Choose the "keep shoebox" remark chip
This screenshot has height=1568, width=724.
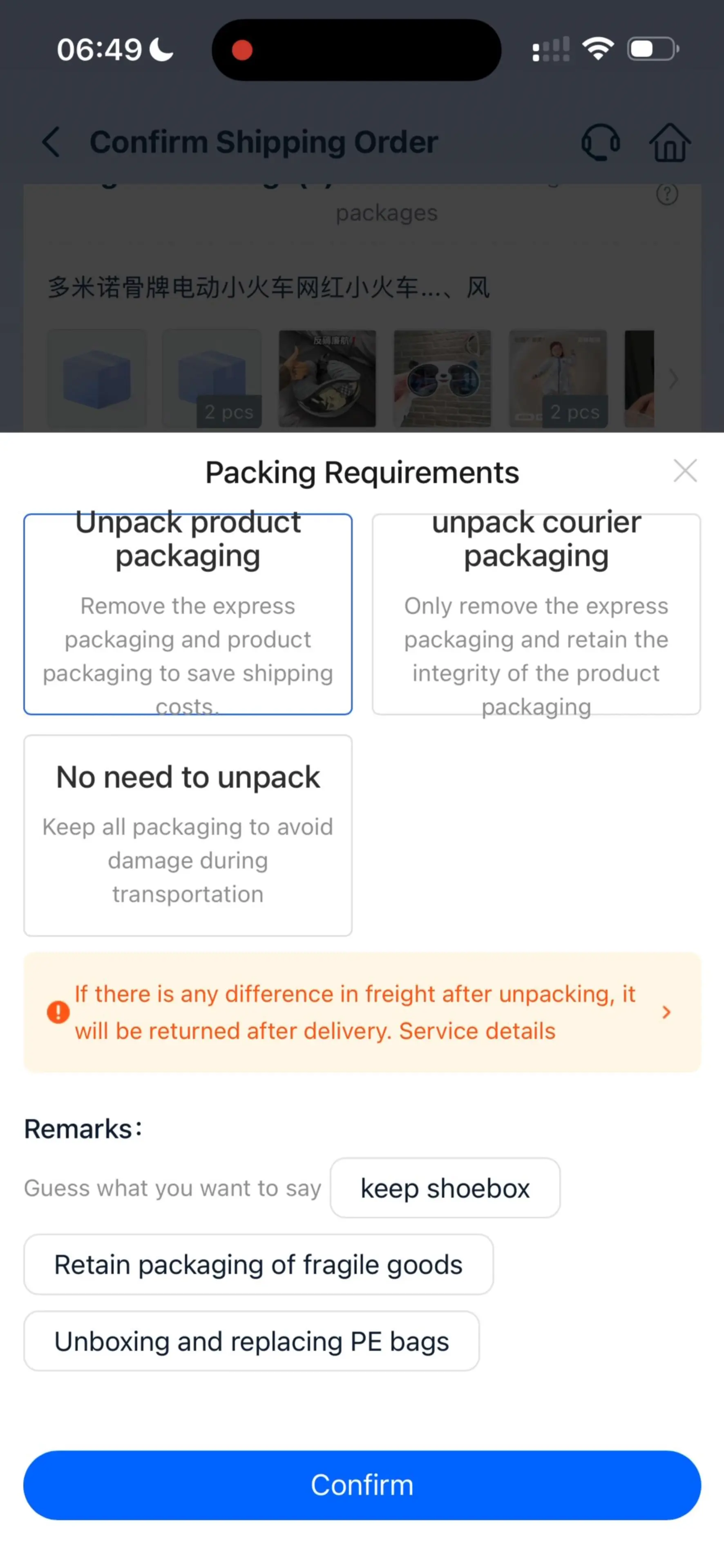[445, 1187]
